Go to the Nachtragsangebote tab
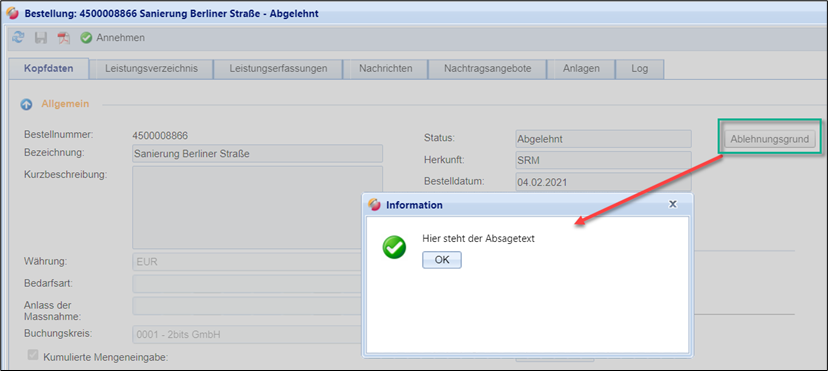 tap(487, 69)
